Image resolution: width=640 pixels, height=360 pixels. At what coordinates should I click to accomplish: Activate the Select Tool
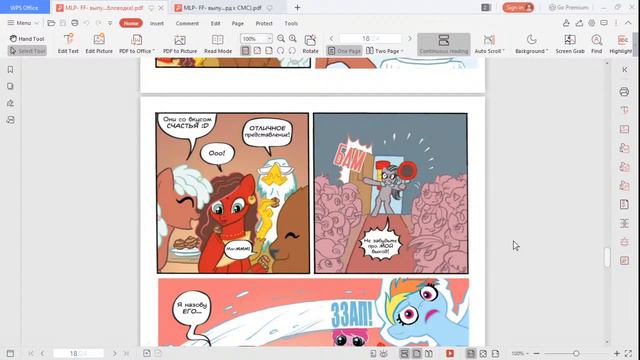tap(27, 51)
